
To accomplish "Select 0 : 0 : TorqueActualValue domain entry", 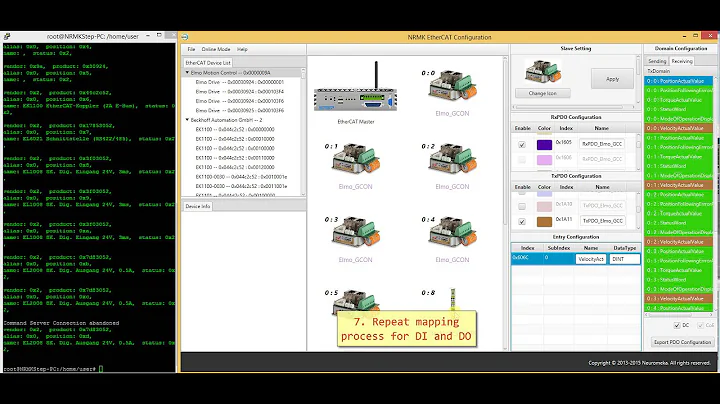I will [x=679, y=100].
